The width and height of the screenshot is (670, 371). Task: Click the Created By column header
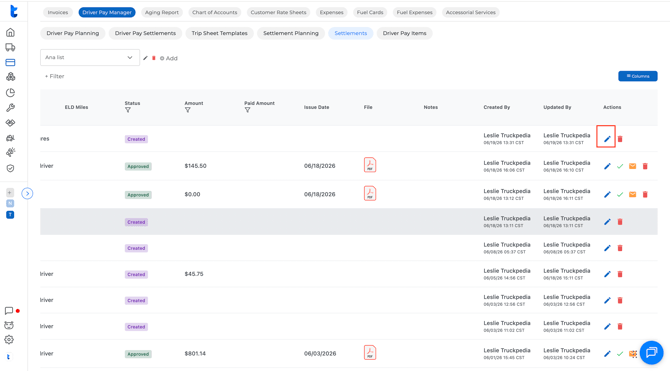coord(497,107)
